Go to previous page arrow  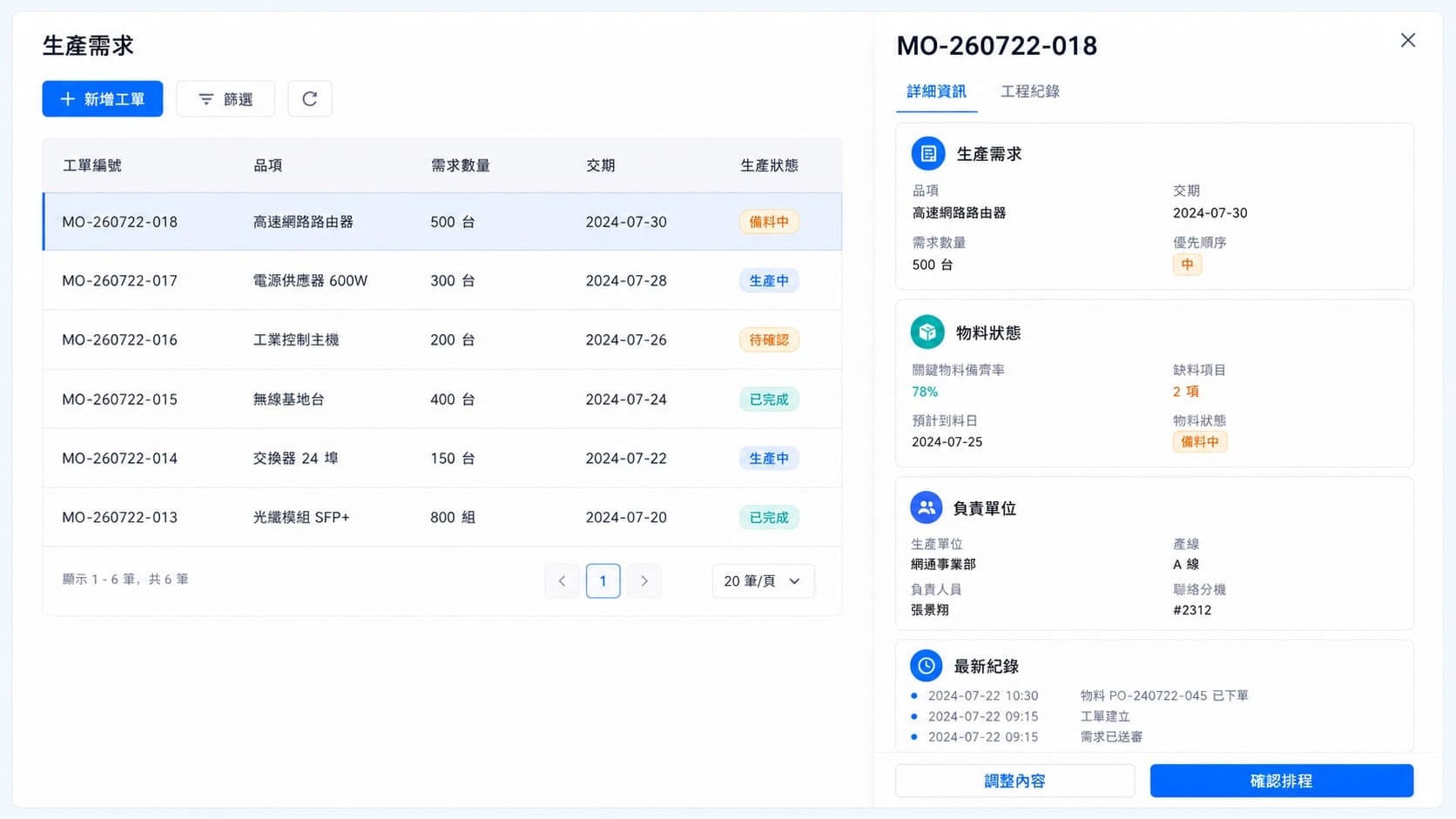pyautogui.click(x=562, y=581)
